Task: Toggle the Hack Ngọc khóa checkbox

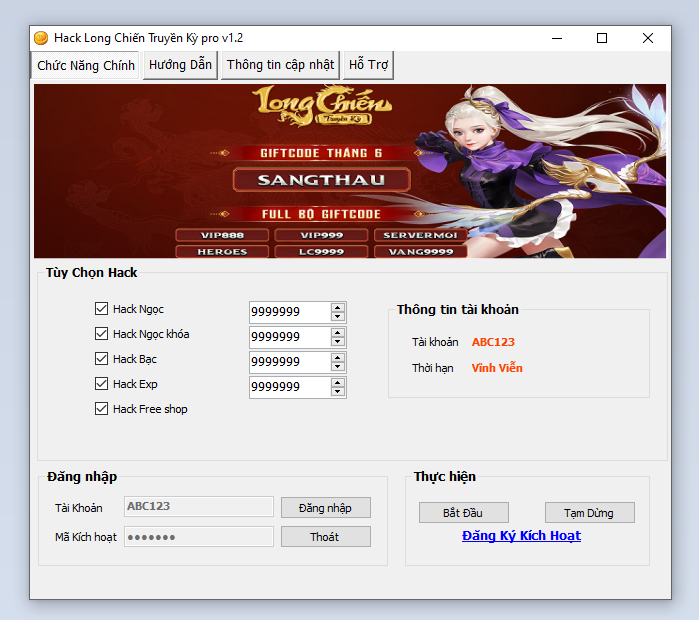Action: [x=101, y=334]
